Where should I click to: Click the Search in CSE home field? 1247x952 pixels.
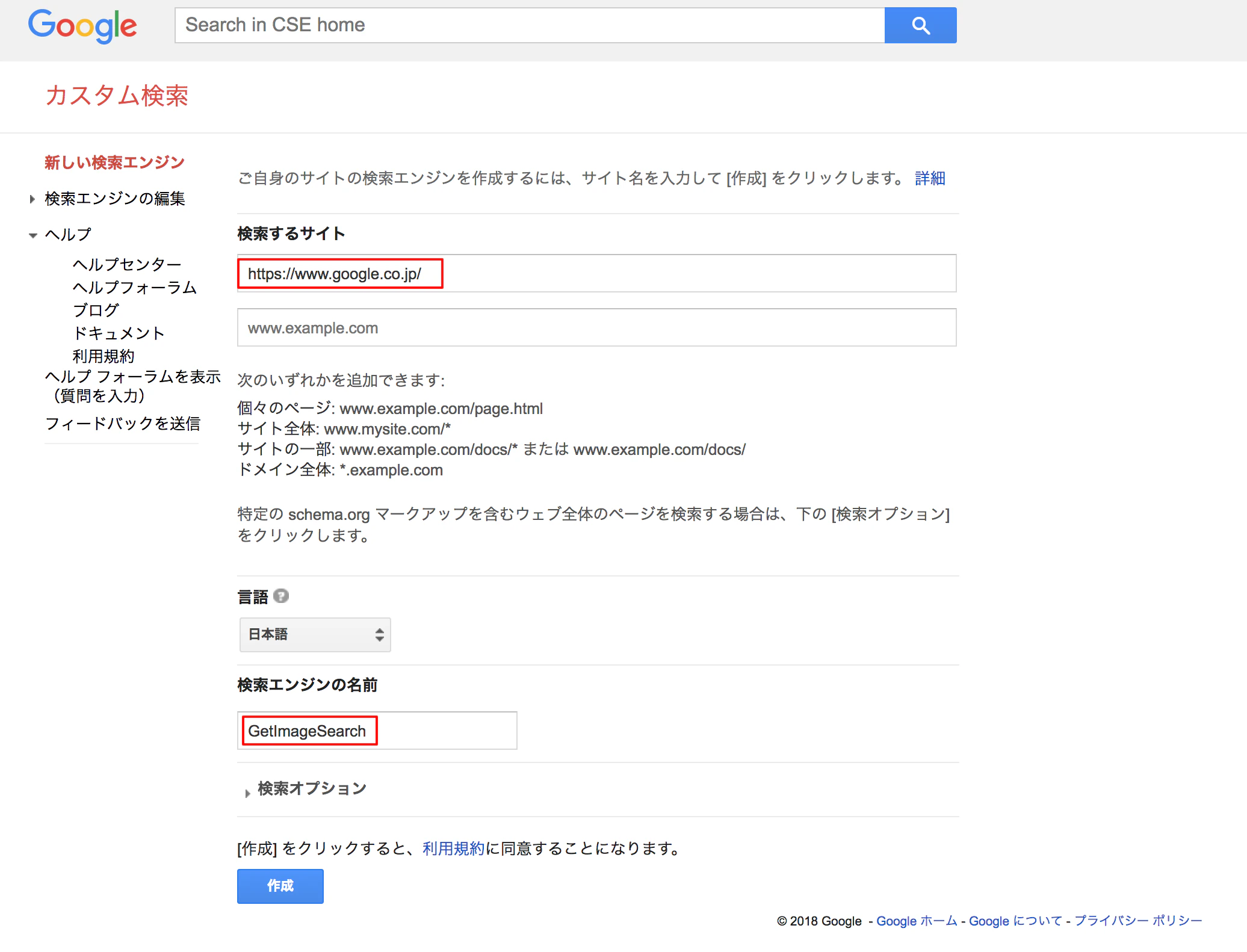[530, 25]
